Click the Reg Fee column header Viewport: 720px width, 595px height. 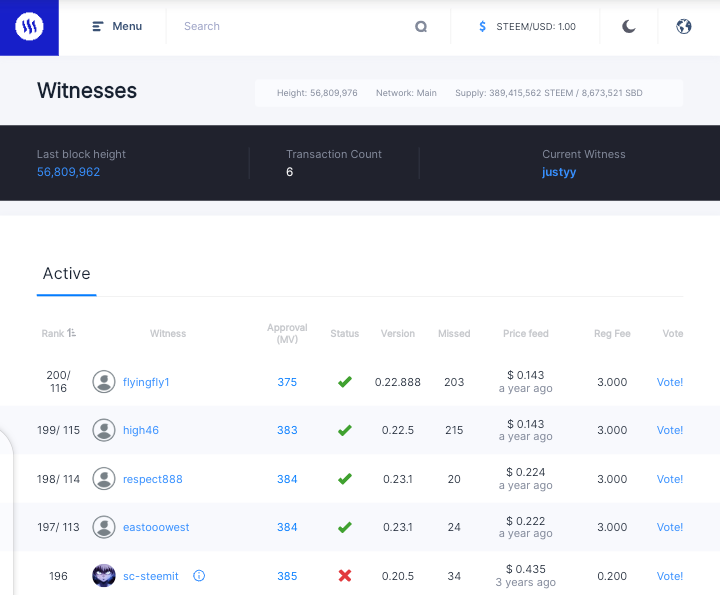point(612,334)
